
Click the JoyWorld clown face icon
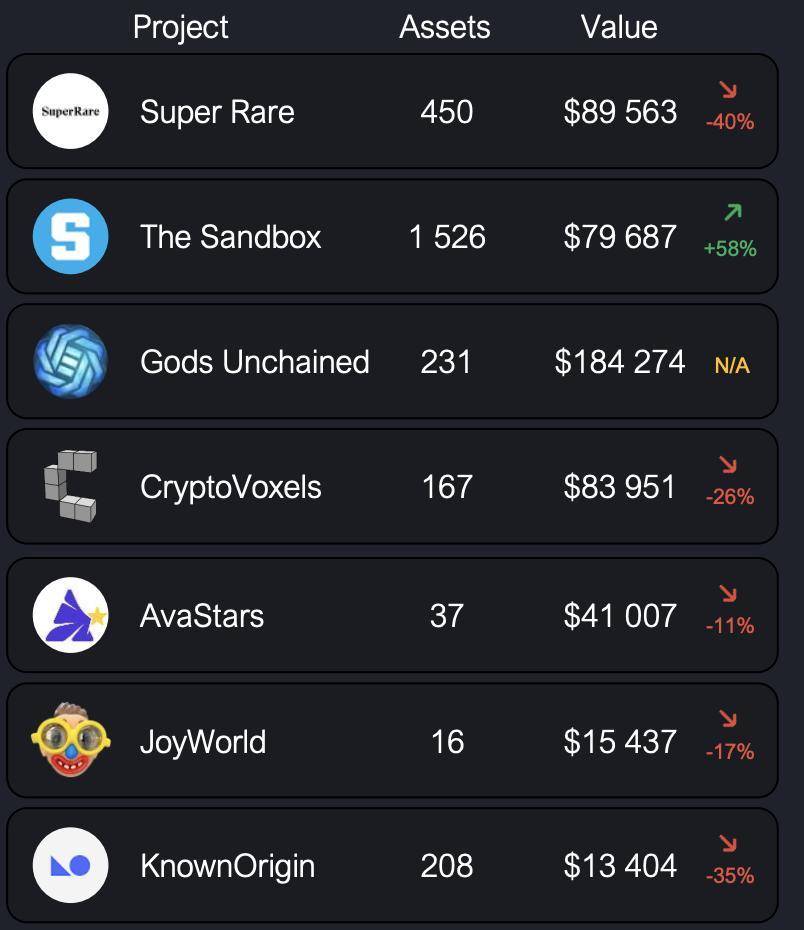pyautogui.click(x=70, y=741)
